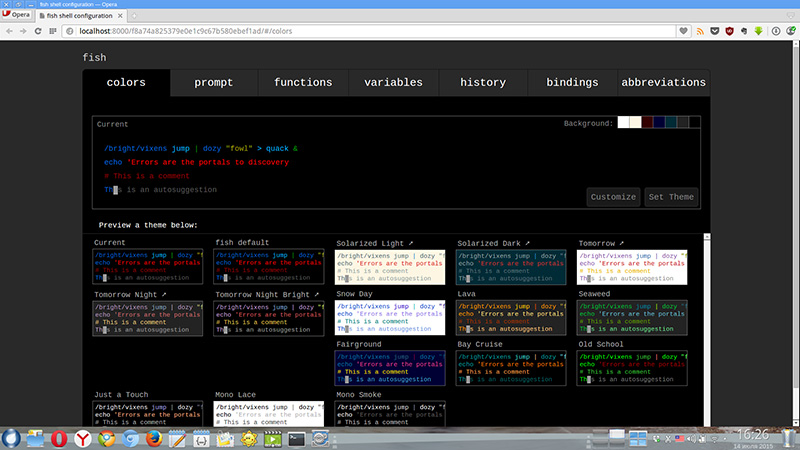Switch to the colors tab
800x450 pixels.
(x=126, y=83)
